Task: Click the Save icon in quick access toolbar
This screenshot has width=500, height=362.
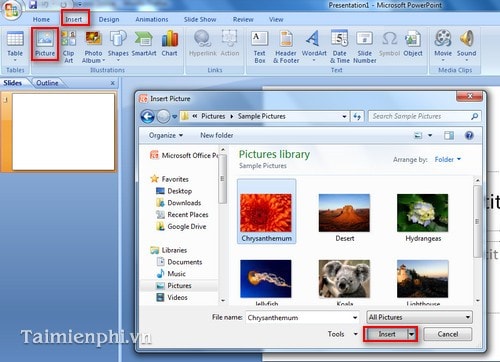Action: [33, 5]
